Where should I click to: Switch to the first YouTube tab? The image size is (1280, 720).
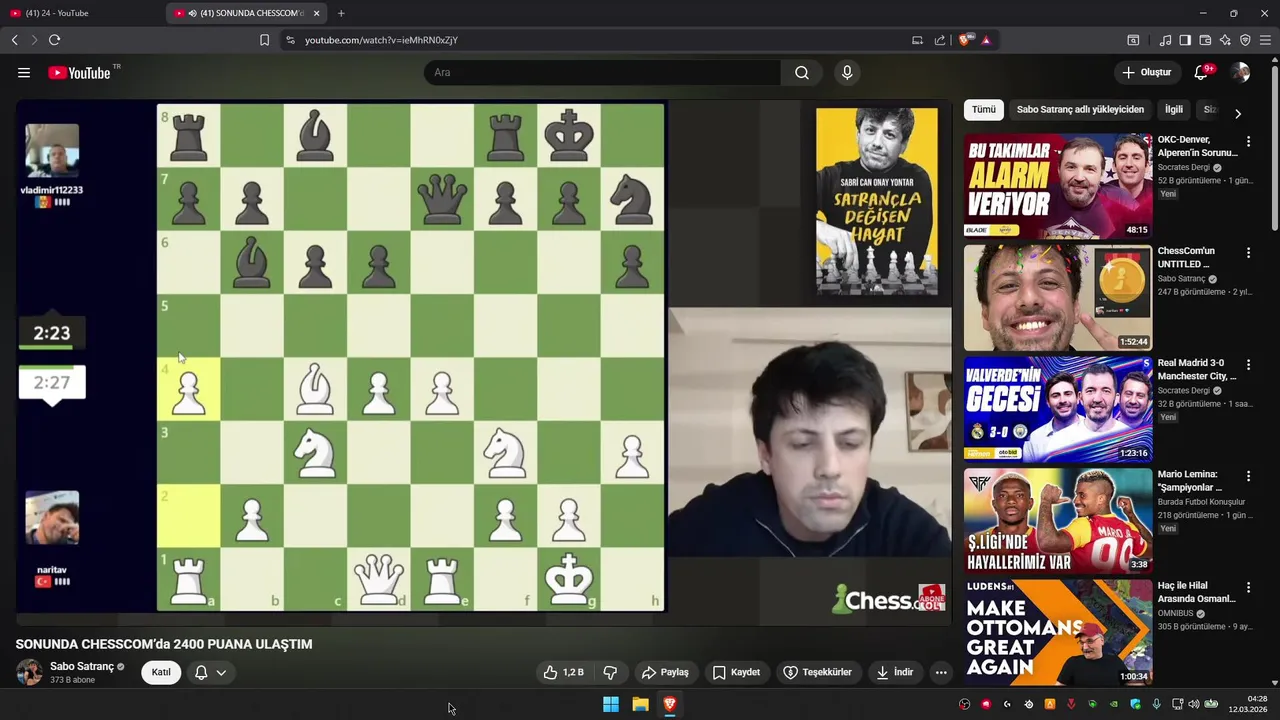coord(82,13)
